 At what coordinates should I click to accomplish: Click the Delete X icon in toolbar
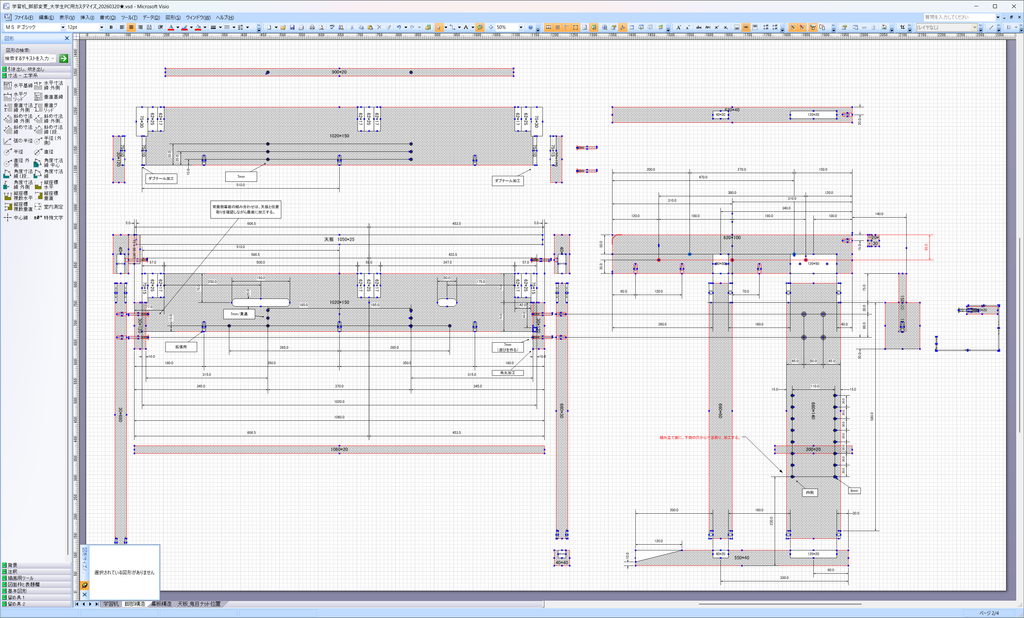[x=379, y=27]
